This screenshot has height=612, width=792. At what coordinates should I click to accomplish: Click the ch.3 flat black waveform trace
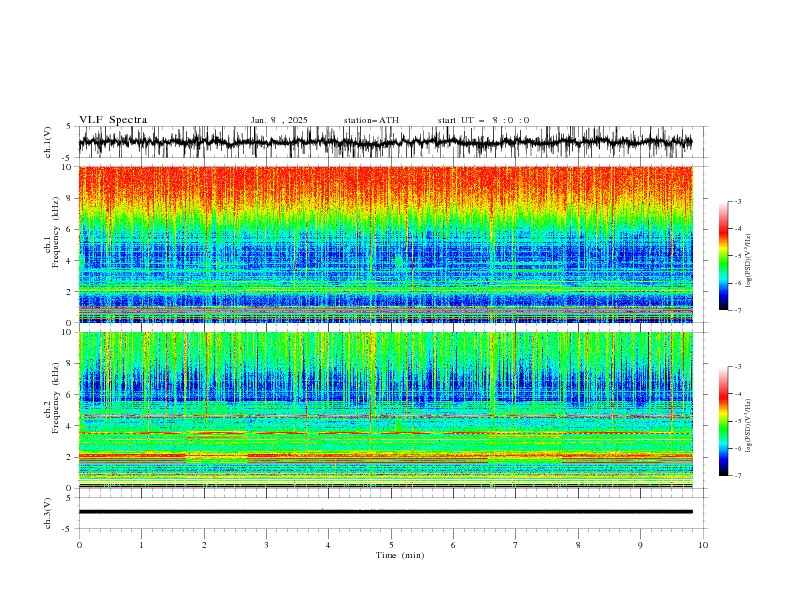385,512
